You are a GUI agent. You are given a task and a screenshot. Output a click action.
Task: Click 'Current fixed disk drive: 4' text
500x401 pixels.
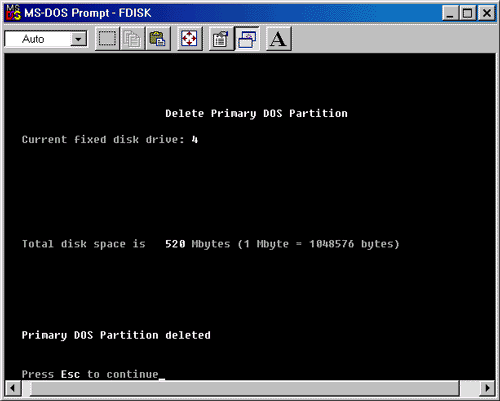tap(110, 139)
